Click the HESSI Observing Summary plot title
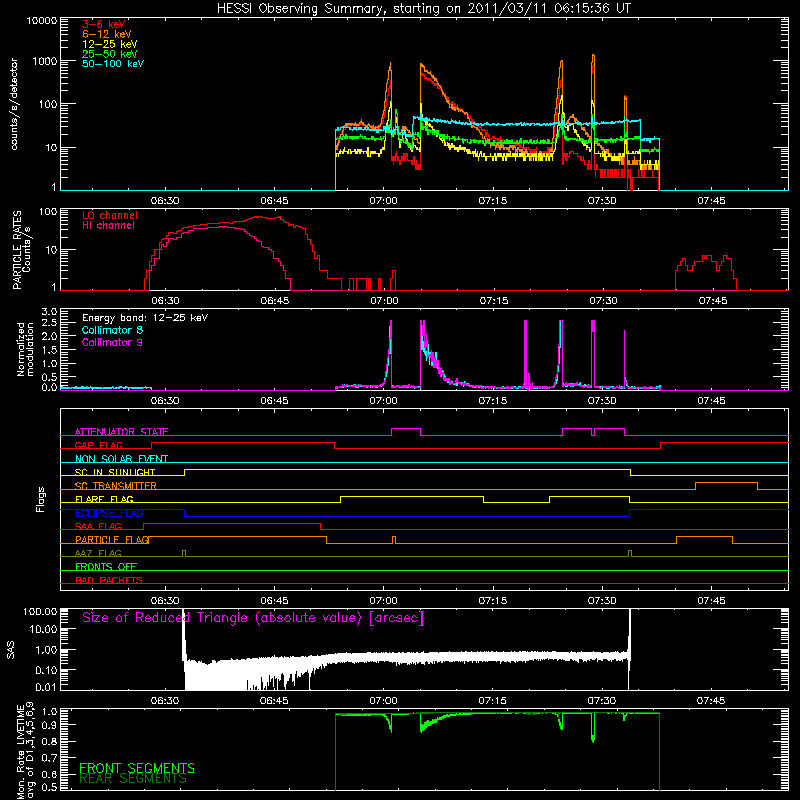The width and height of the screenshot is (800, 800). pos(423,8)
